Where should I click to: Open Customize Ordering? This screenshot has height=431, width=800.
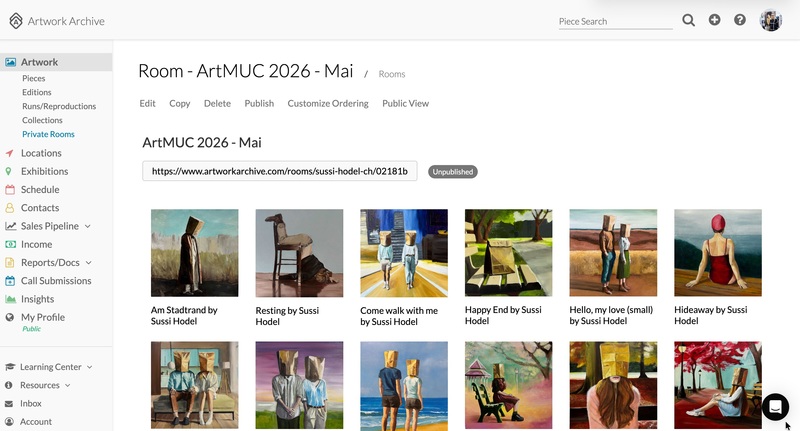pyautogui.click(x=328, y=104)
